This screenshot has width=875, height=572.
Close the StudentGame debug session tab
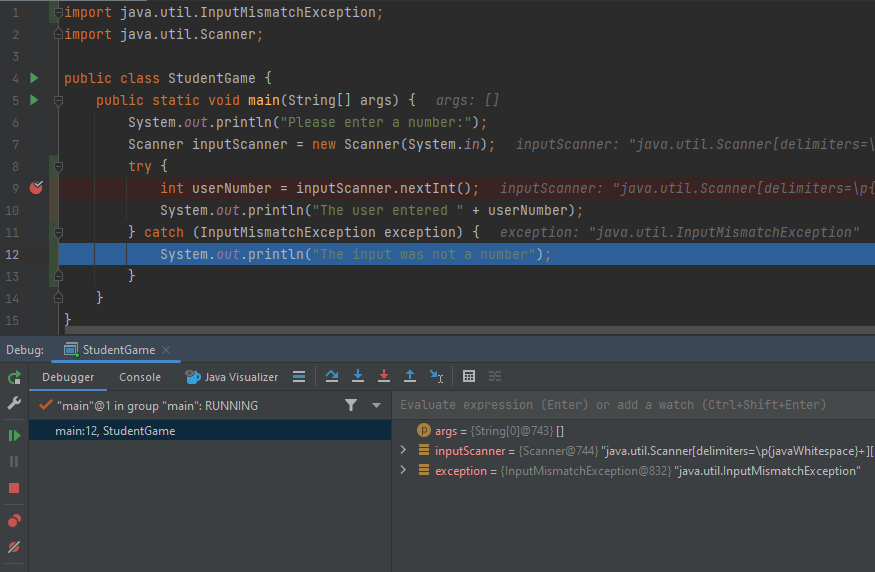(x=166, y=350)
